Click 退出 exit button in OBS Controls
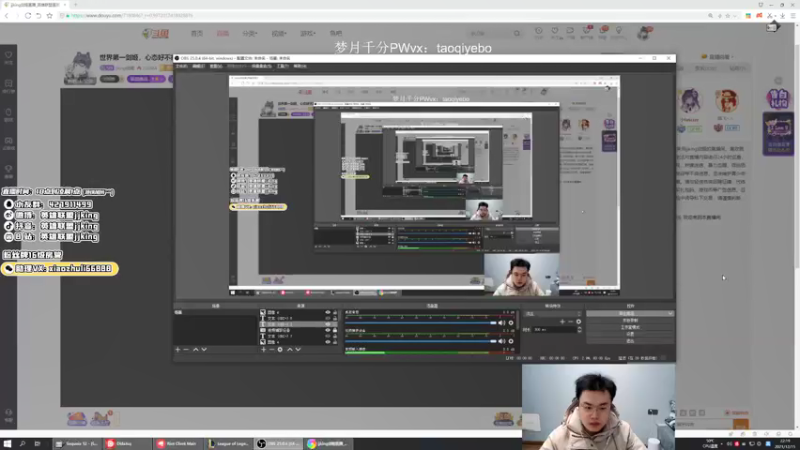Image resolution: width=800 pixels, height=450 pixels. tap(631, 340)
